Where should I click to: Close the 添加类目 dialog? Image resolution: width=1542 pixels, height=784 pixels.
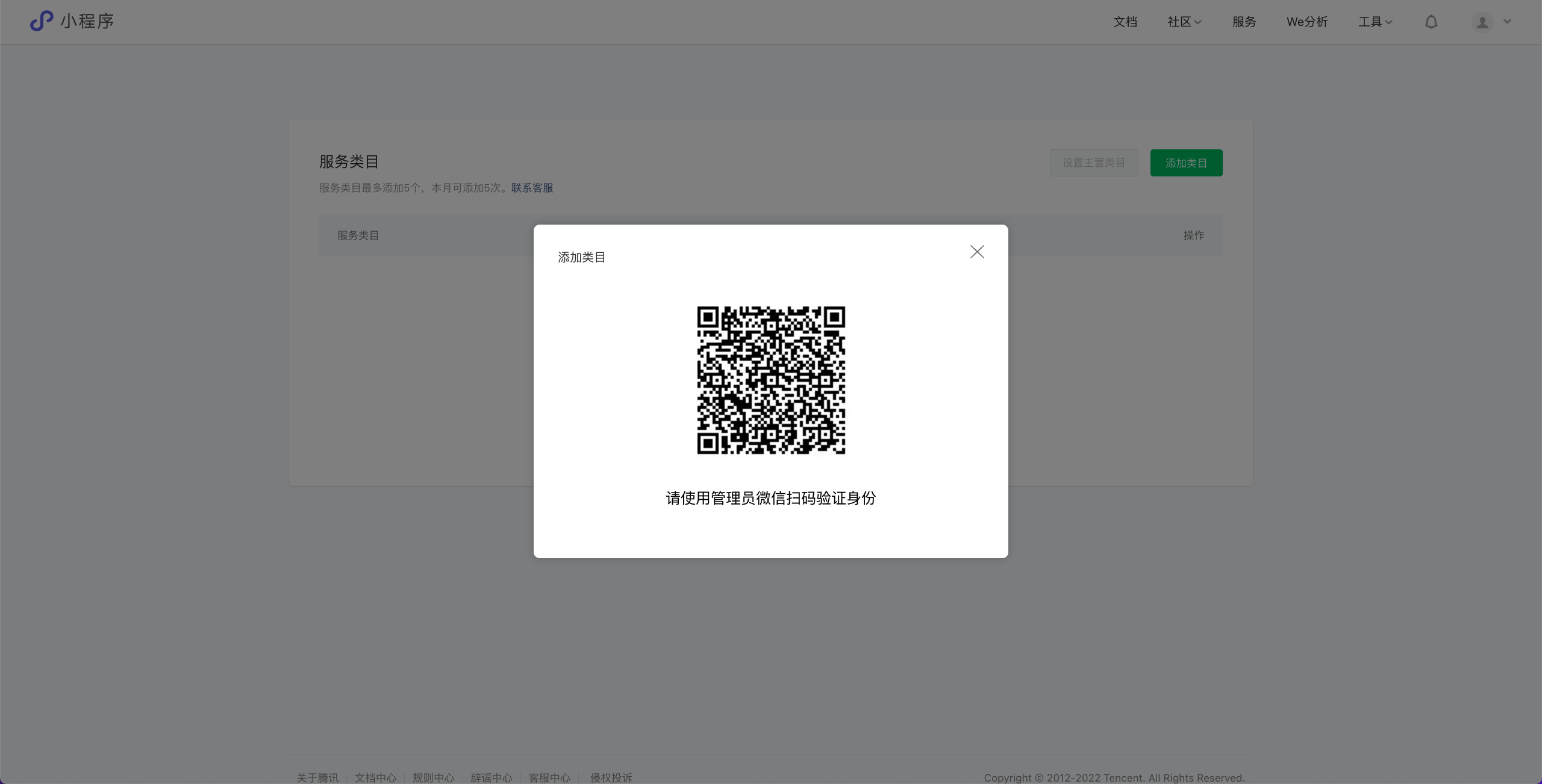tap(977, 252)
